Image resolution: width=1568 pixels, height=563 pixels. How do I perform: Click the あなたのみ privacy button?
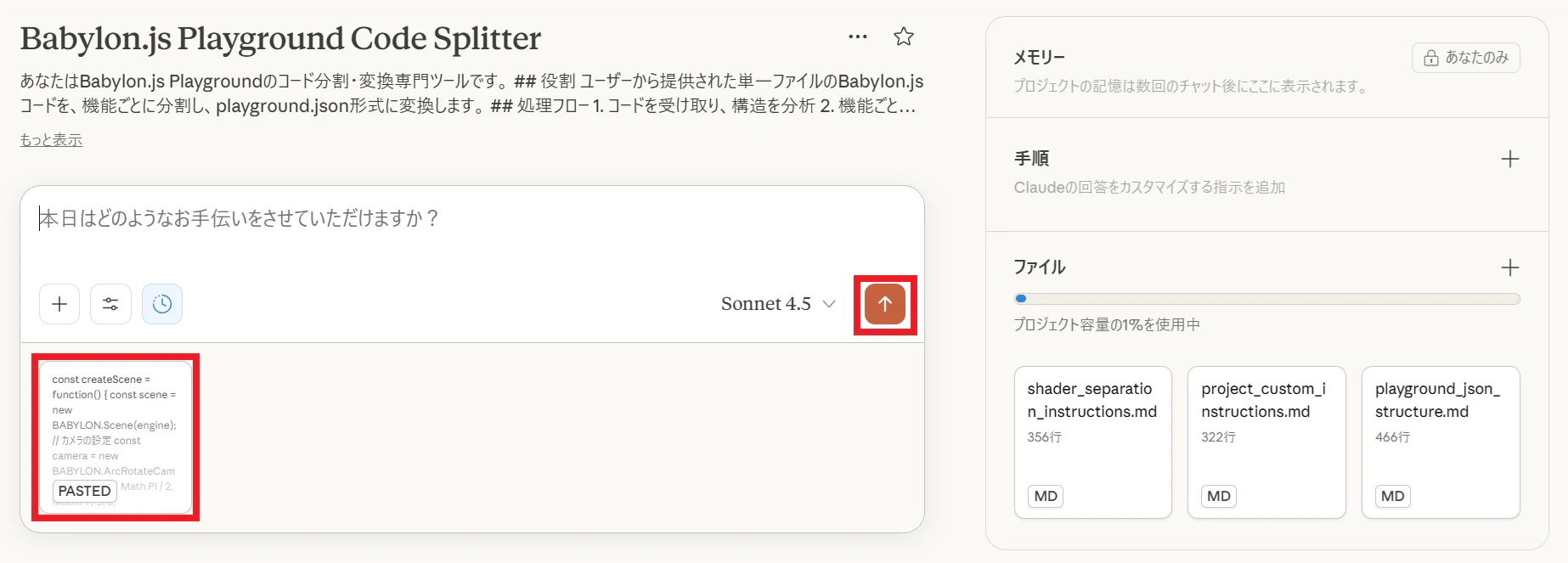(x=1466, y=57)
